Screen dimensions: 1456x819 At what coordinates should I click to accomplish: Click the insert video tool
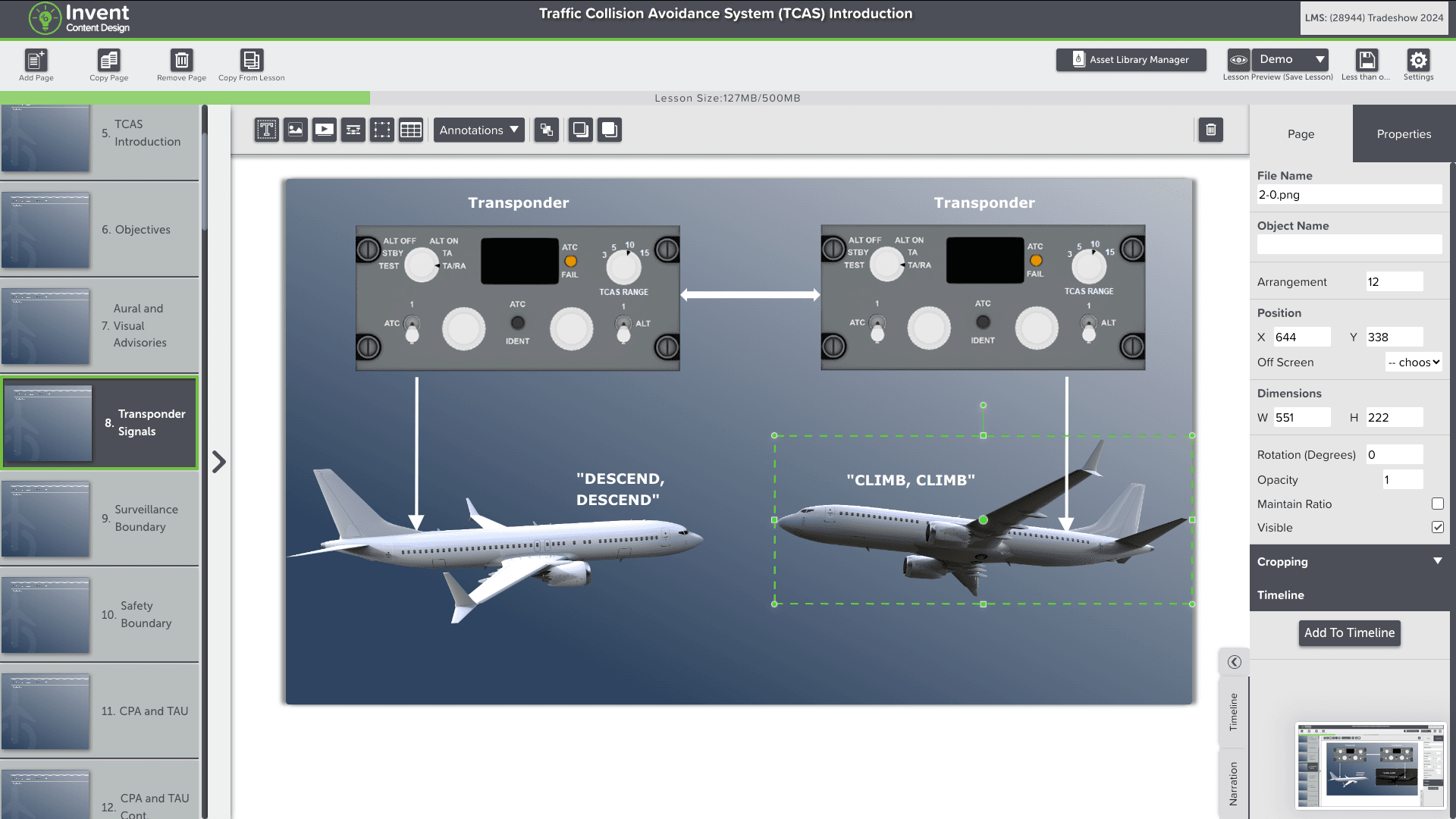(x=324, y=130)
